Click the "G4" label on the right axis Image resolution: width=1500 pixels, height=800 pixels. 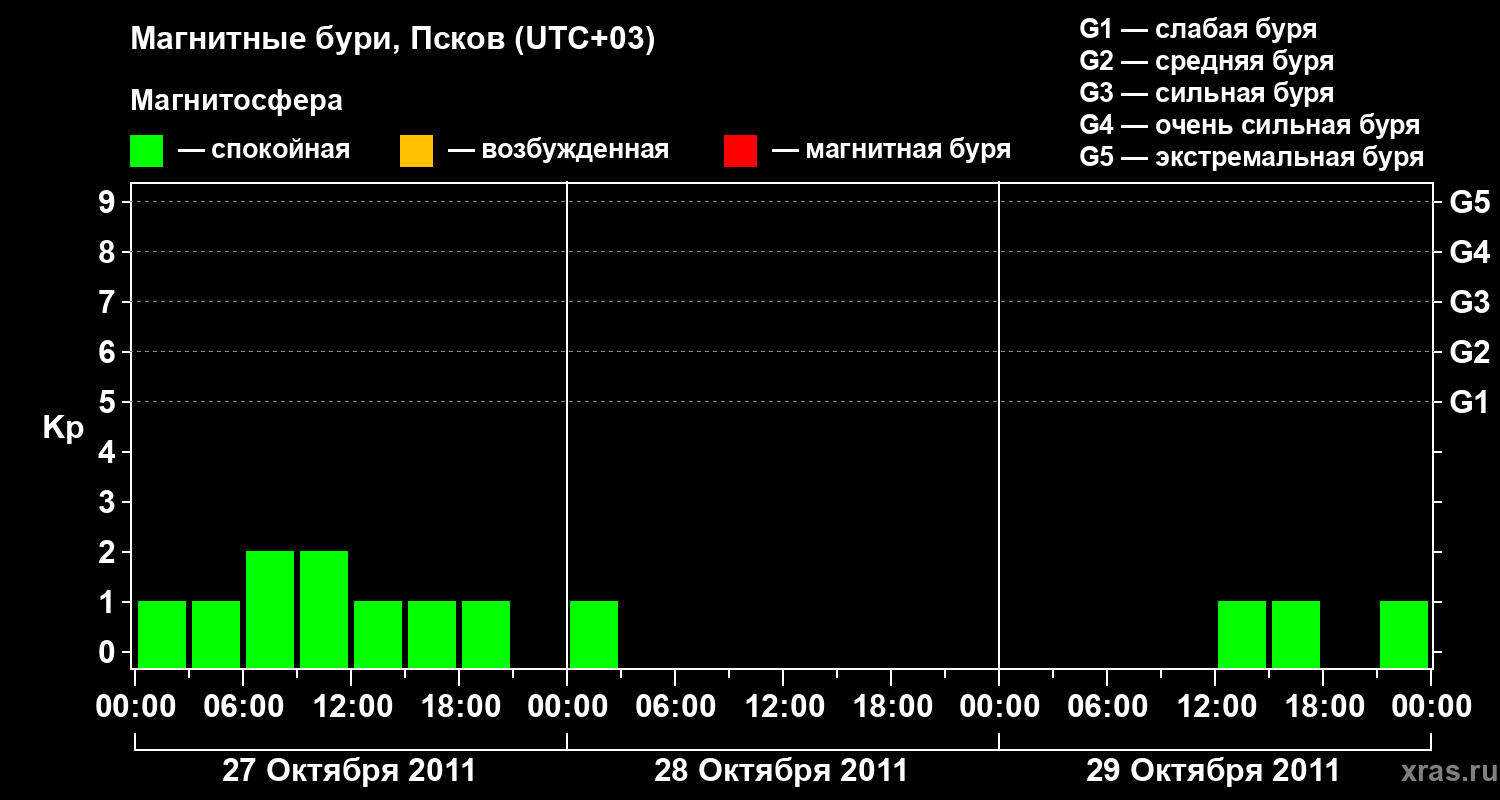coord(1469,252)
